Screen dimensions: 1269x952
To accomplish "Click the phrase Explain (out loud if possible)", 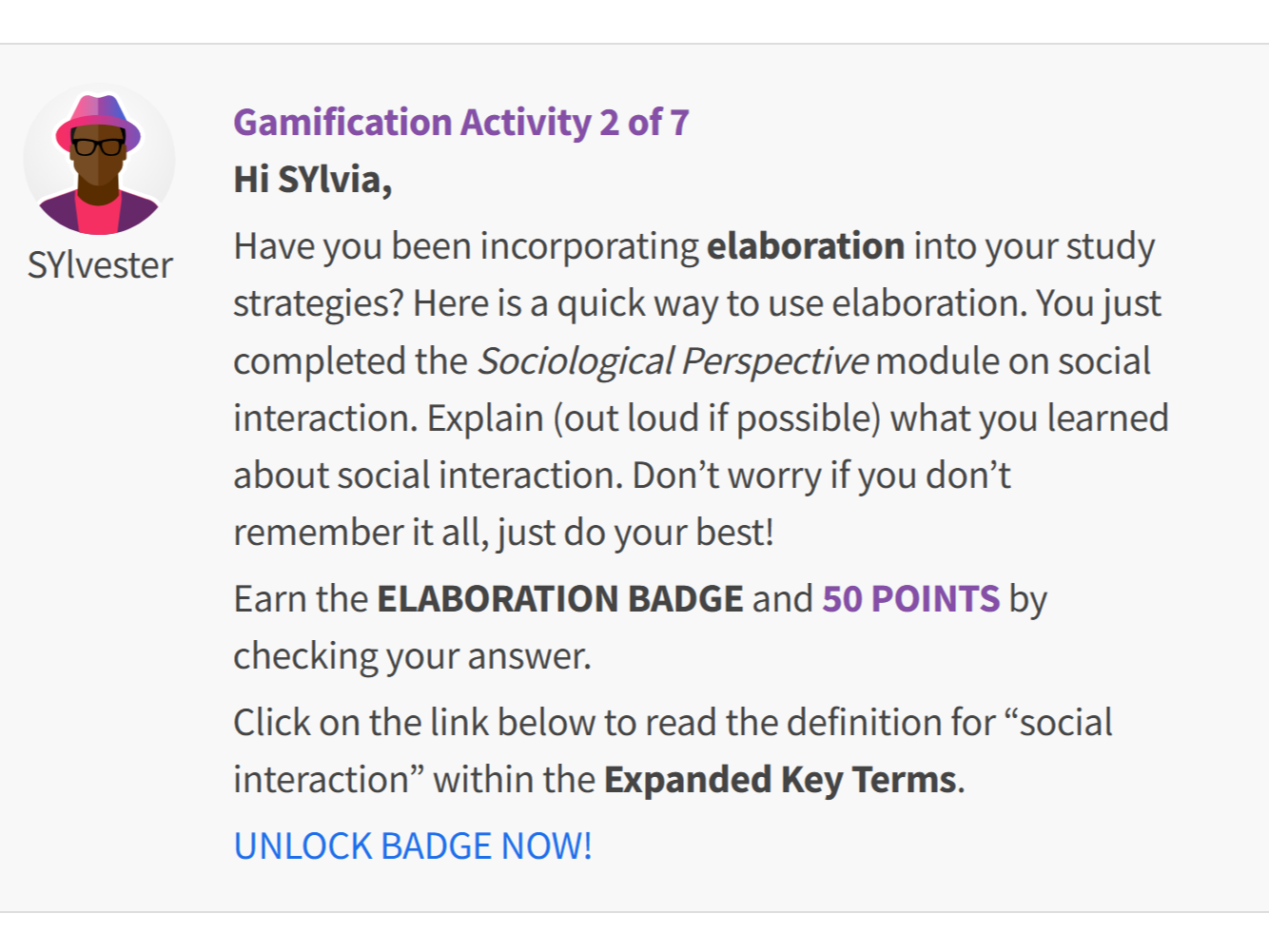I will 654,418.
